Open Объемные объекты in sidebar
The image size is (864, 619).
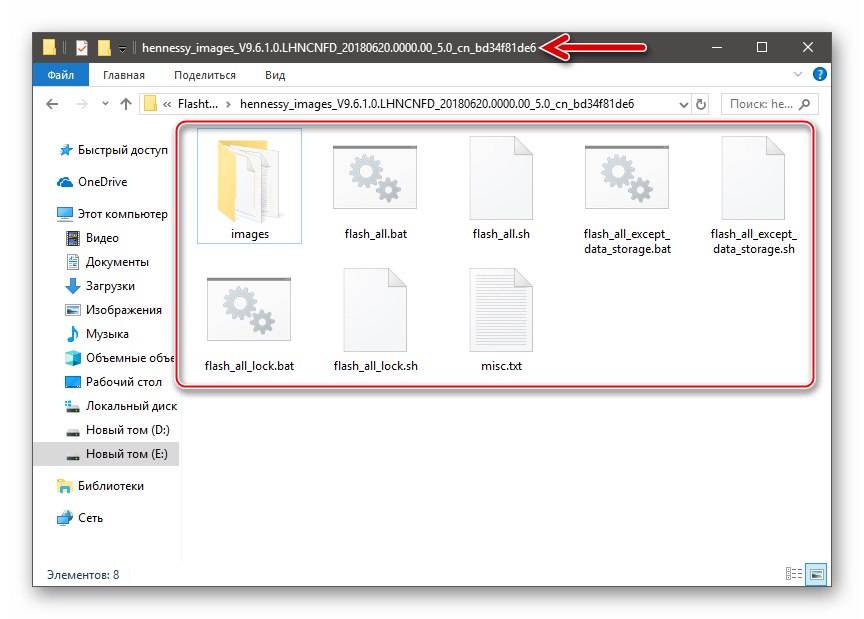[x=120, y=358]
